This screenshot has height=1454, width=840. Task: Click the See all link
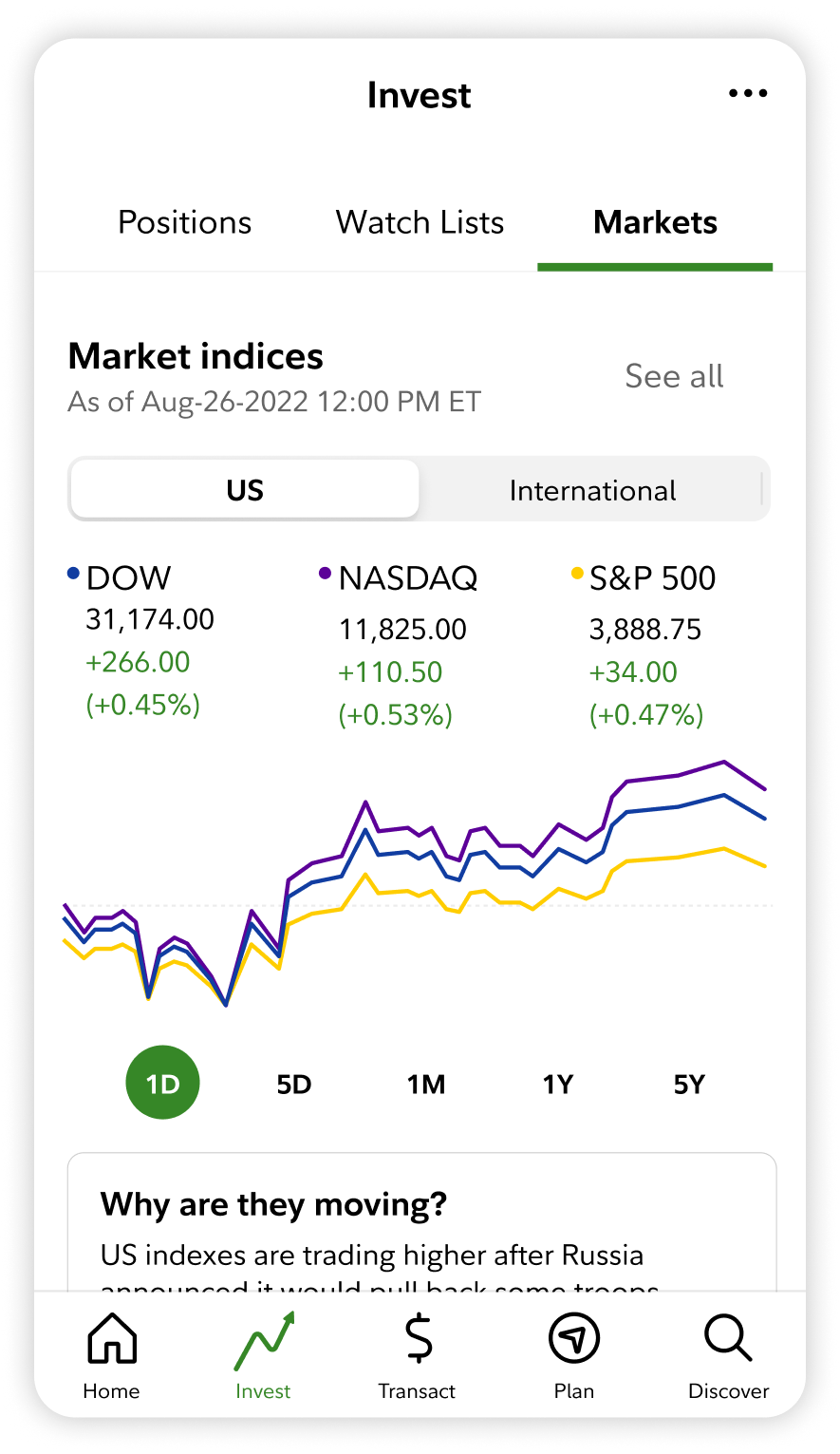click(674, 376)
